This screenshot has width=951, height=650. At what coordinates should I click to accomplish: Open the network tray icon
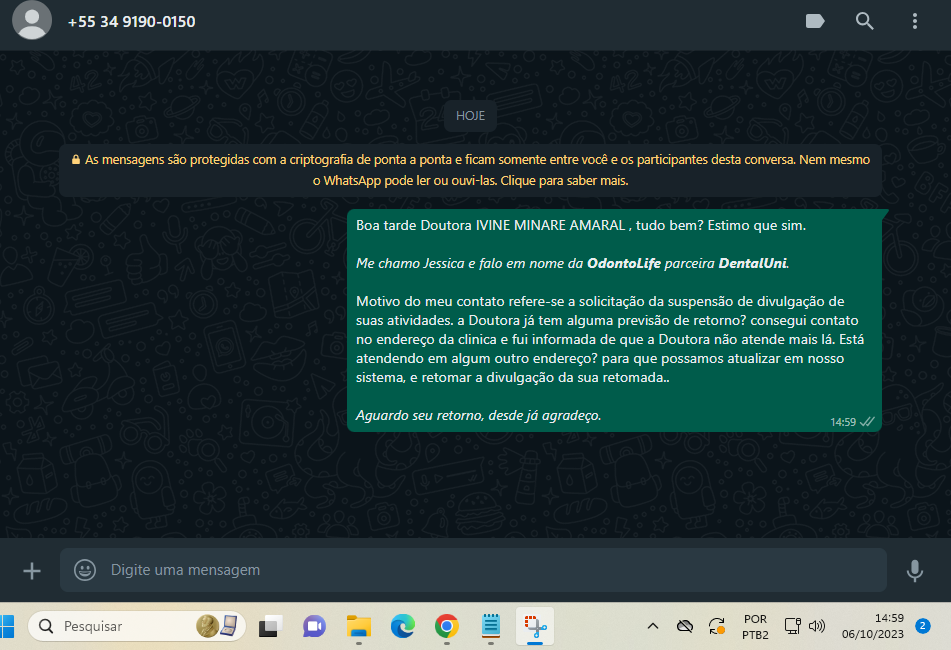pyautogui.click(x=792, y=626)
